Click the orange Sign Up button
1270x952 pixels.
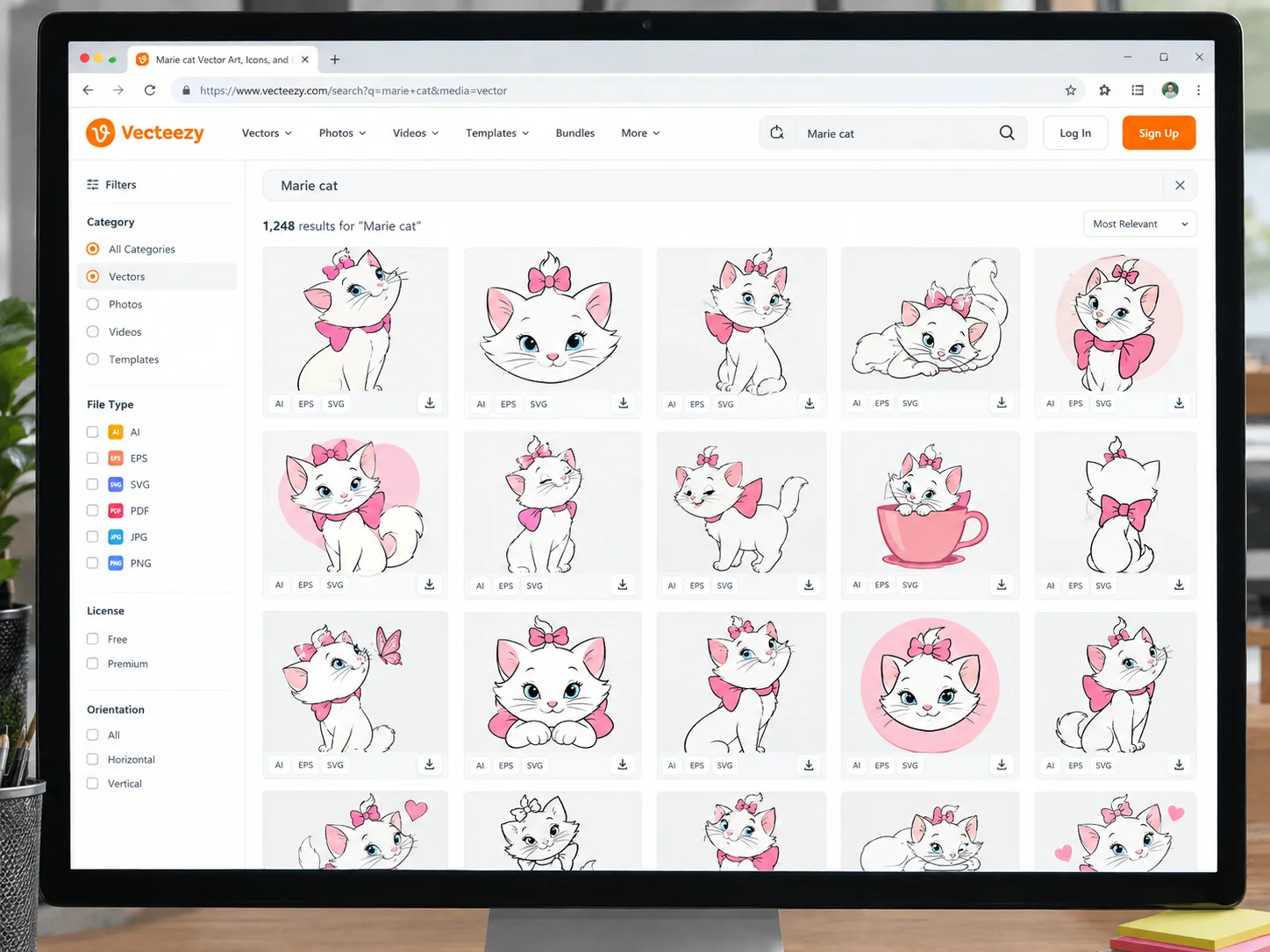(1159, 133)
